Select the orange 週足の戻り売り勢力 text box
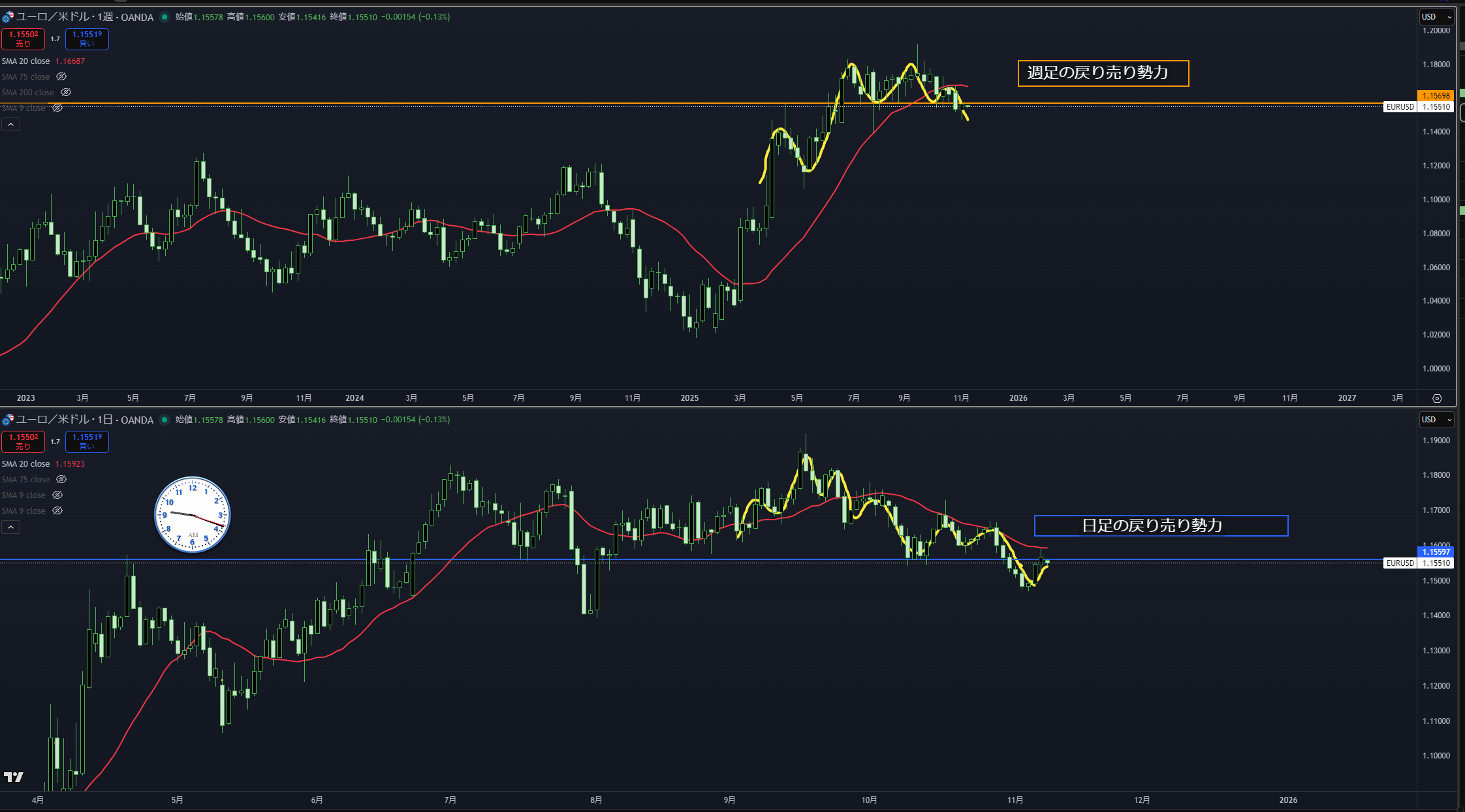This screenshot has height=812, width=1465. click(x=1103, y=73)
